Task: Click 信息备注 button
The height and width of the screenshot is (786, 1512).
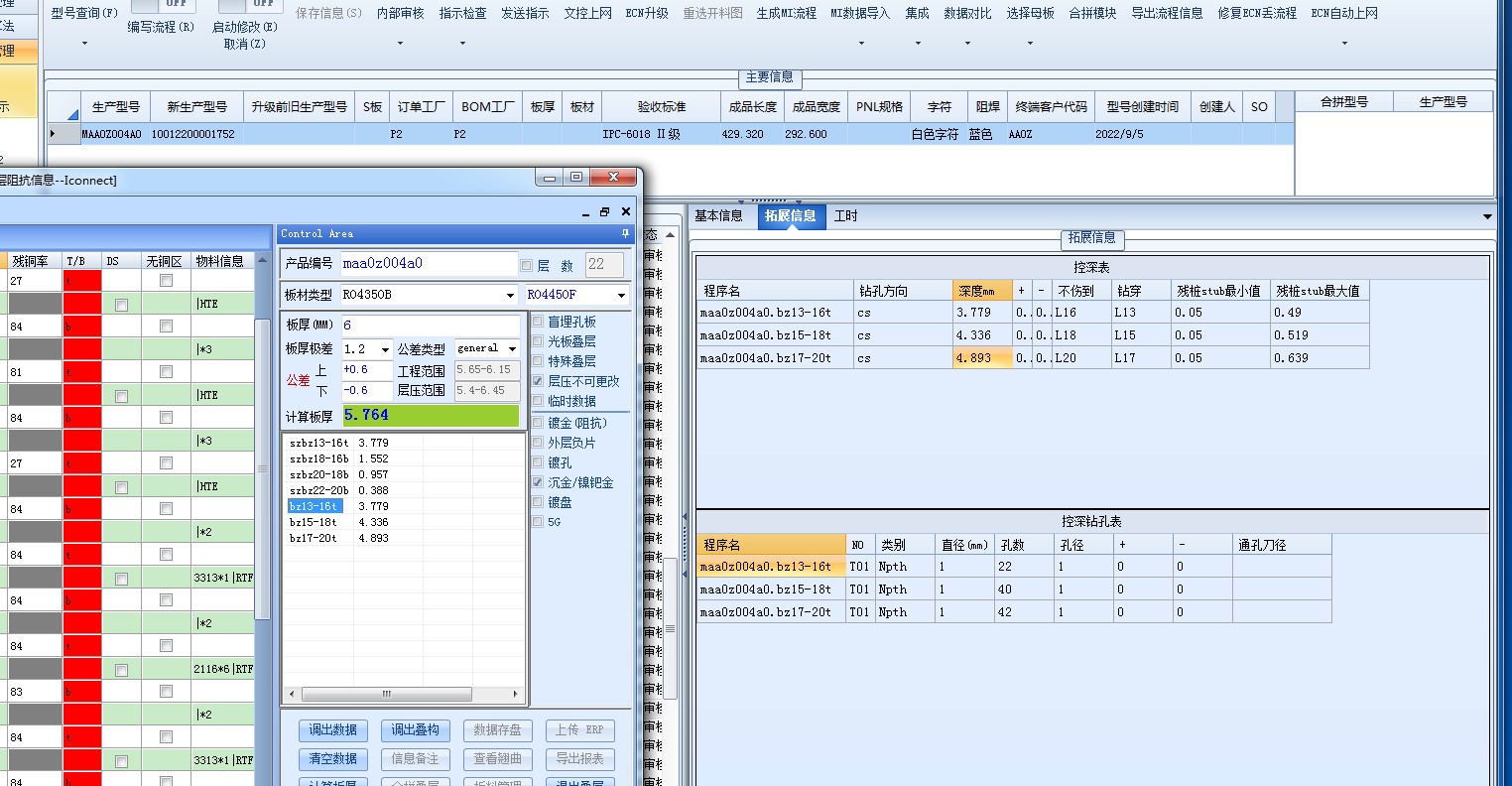Action: (415, 759)
